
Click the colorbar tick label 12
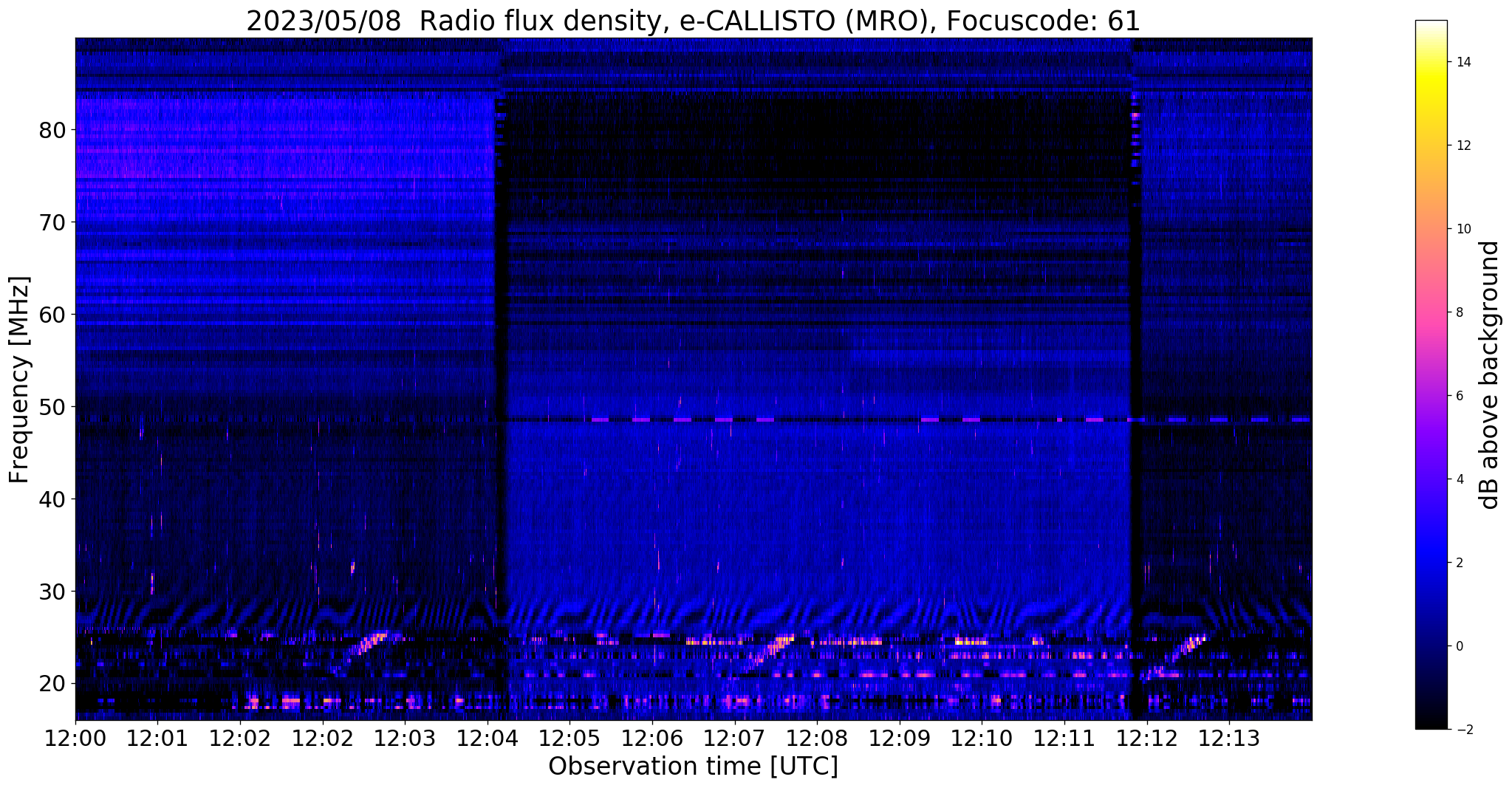click(1463, 145)
